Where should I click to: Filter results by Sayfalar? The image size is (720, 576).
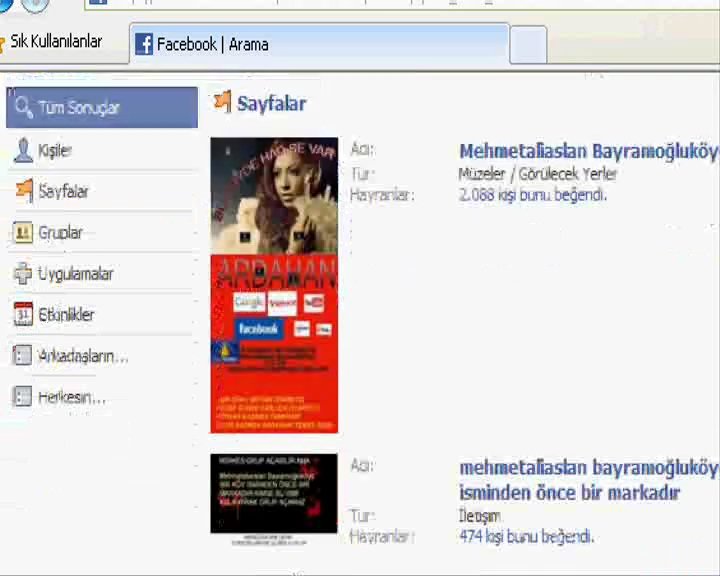coord(102,191)
